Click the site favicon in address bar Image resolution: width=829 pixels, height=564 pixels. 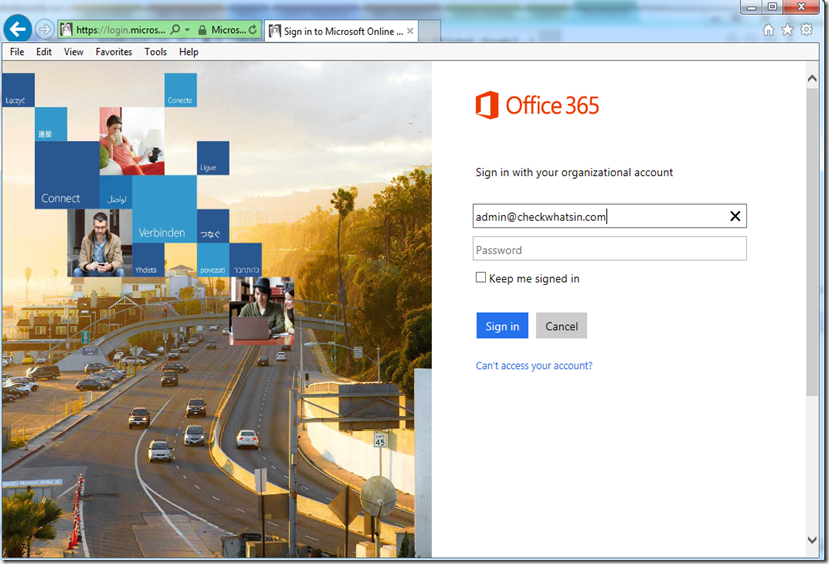coord(66,30)
